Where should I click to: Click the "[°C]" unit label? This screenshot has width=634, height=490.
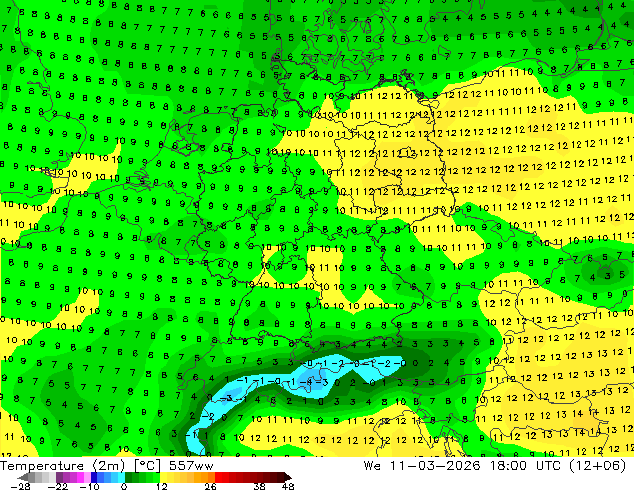147,466
